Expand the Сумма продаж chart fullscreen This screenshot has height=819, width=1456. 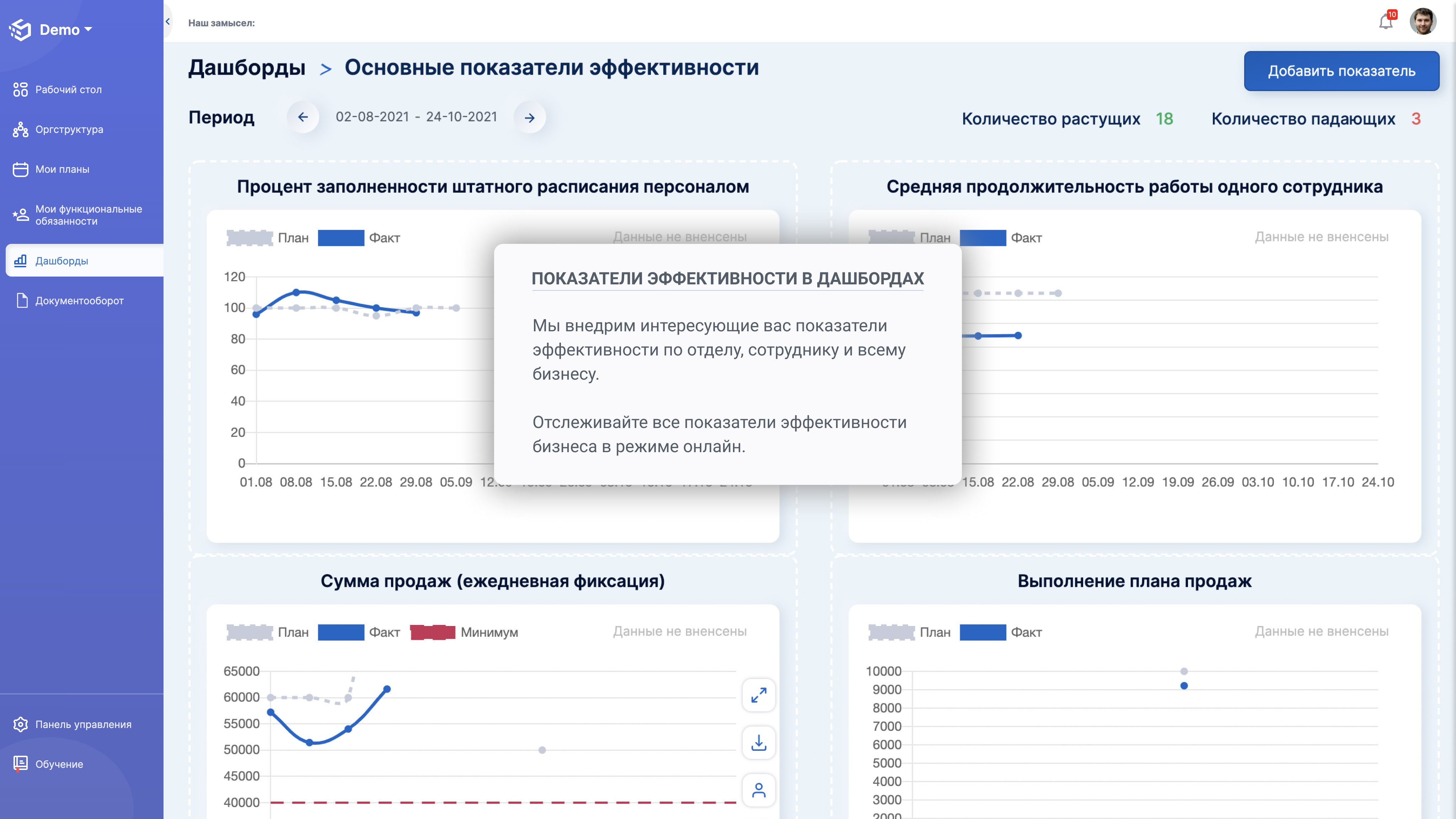point(759,695)
